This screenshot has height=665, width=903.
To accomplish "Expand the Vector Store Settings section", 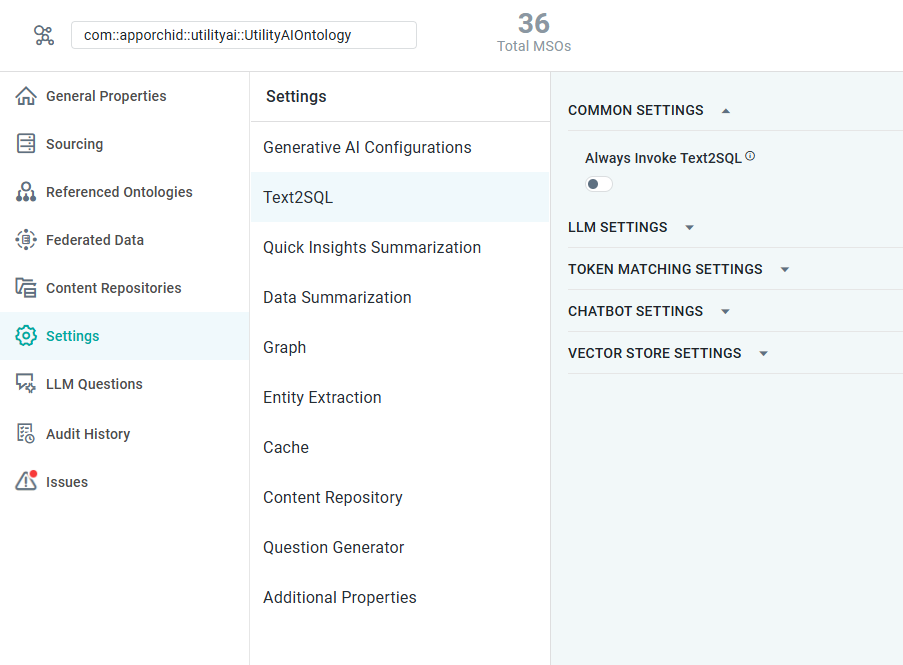I will click(763, 354).
